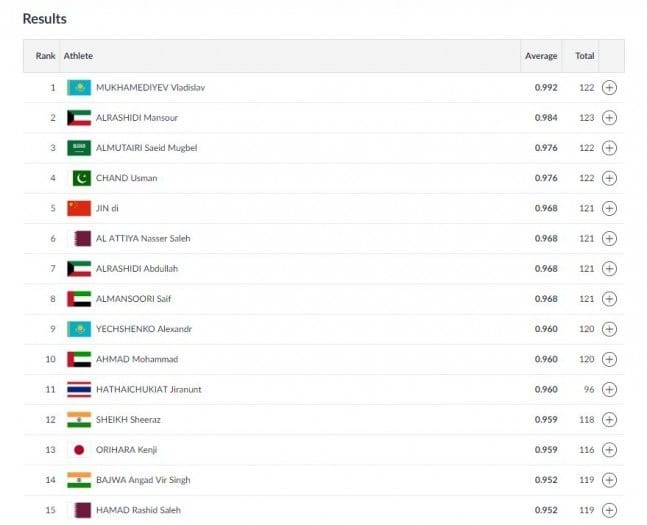The image size is (647, 525).
Task: Select athlete name BAJWA Angad Vir Singh
Action: click(x=143, y=480)
